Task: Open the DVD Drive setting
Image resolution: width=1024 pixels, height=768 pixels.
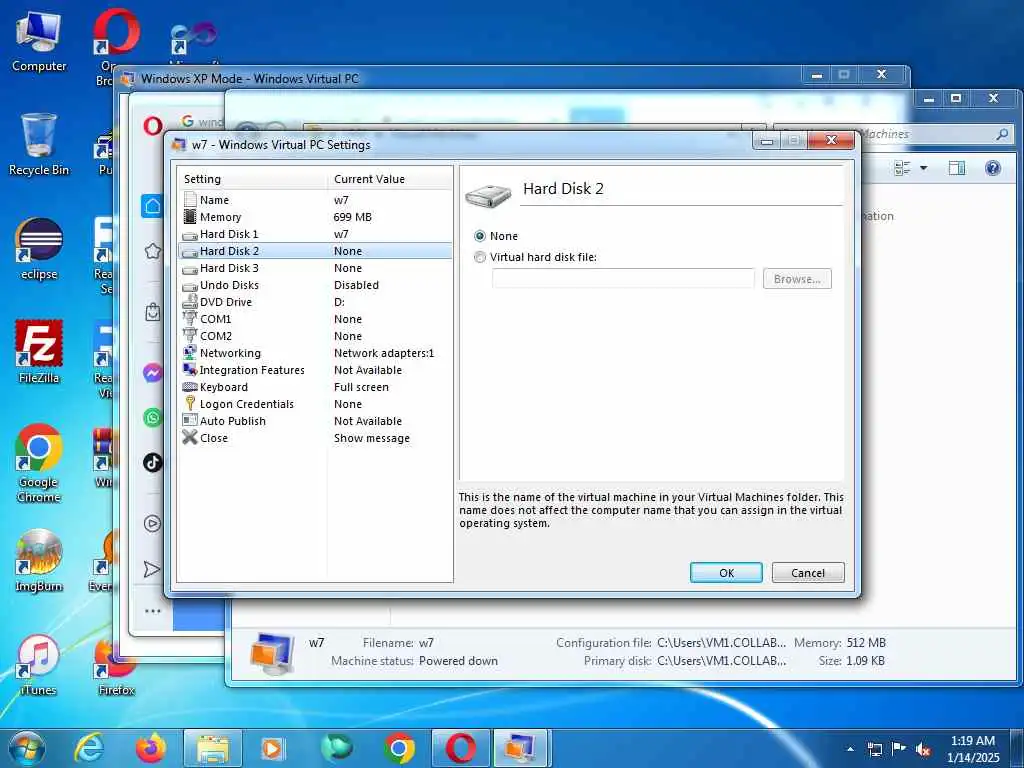Action: click(315, 302)
